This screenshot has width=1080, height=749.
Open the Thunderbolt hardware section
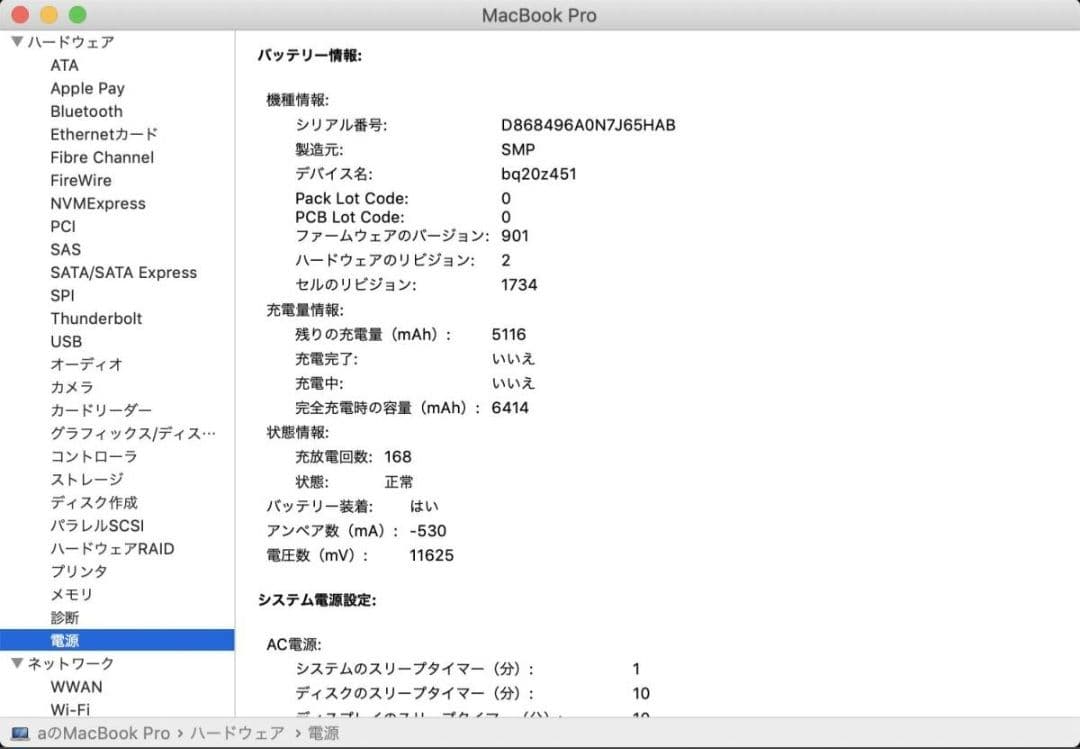[96, 318]
